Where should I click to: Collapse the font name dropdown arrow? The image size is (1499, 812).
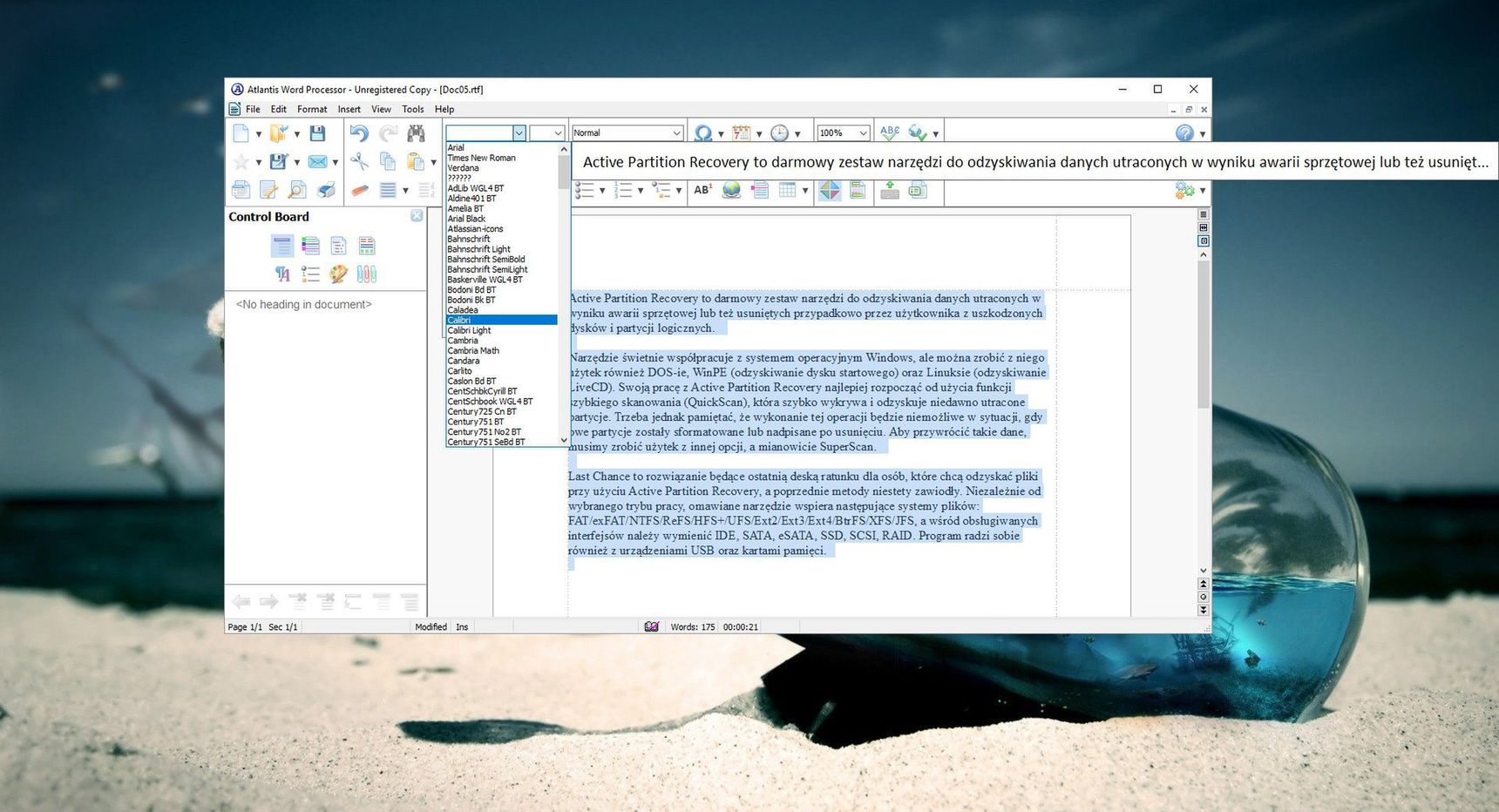click(519, 133)
